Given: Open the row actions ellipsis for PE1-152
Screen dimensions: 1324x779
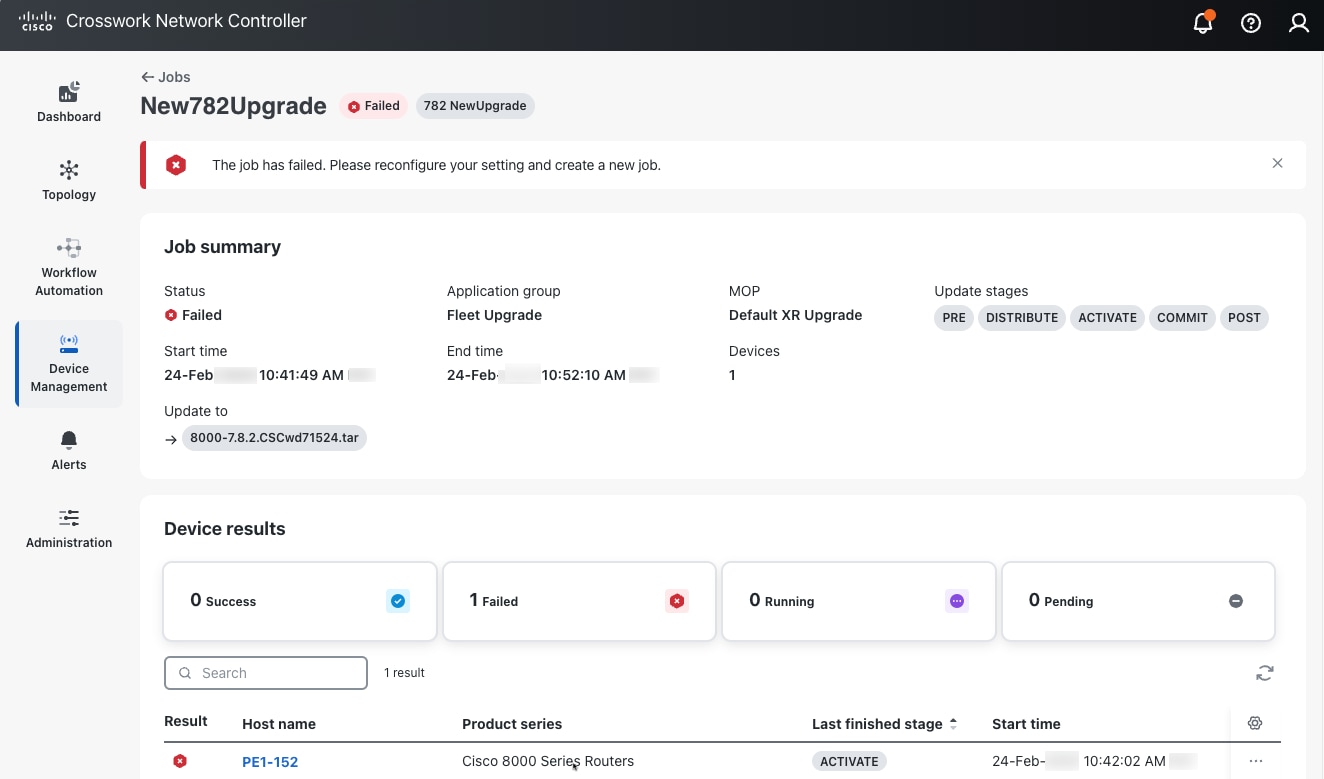Looking at the screenshot, I should pyautogui.click(x=1255, y=761).
